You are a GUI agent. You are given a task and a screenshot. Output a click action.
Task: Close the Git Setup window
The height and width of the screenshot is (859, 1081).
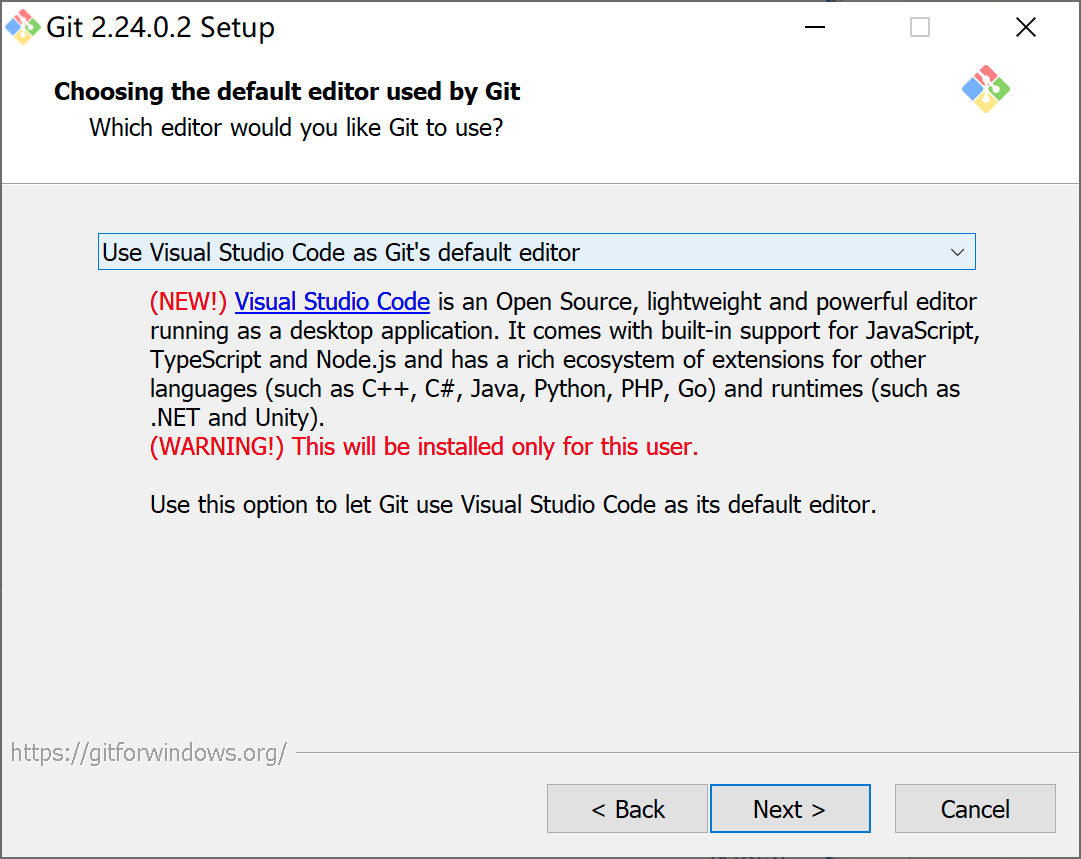(x=1025, y=27)
